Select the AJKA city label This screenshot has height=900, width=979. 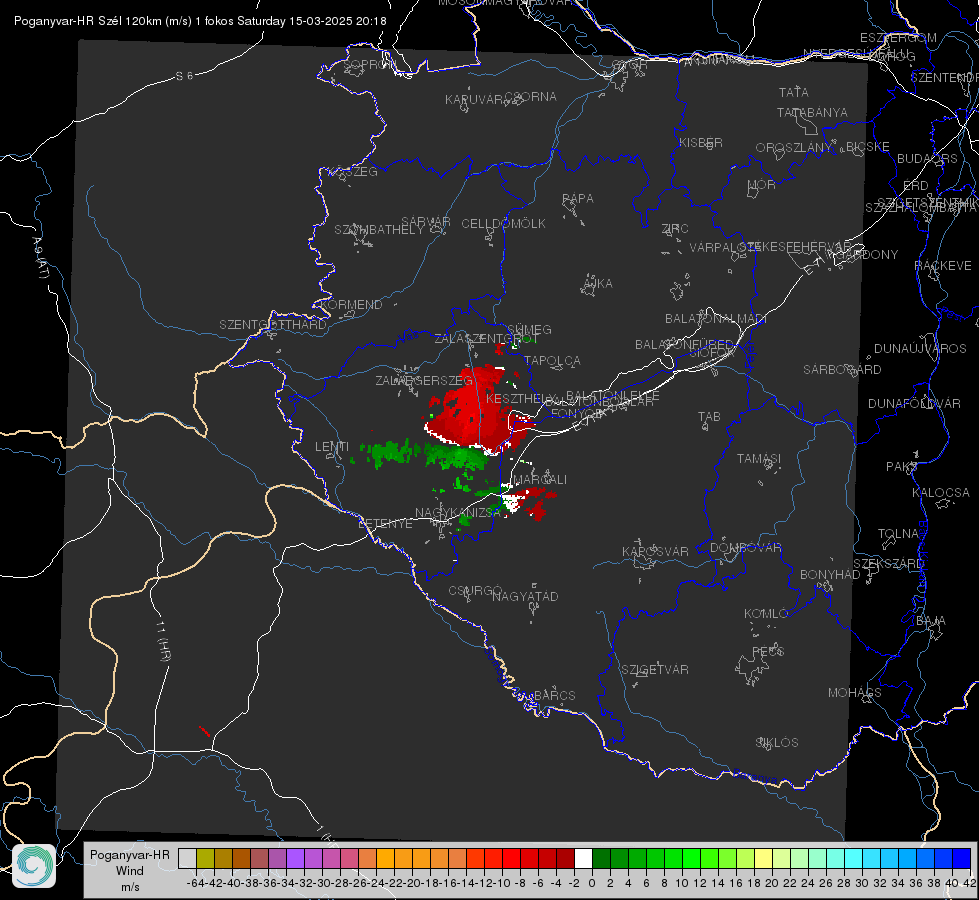(x=598, y=284)
